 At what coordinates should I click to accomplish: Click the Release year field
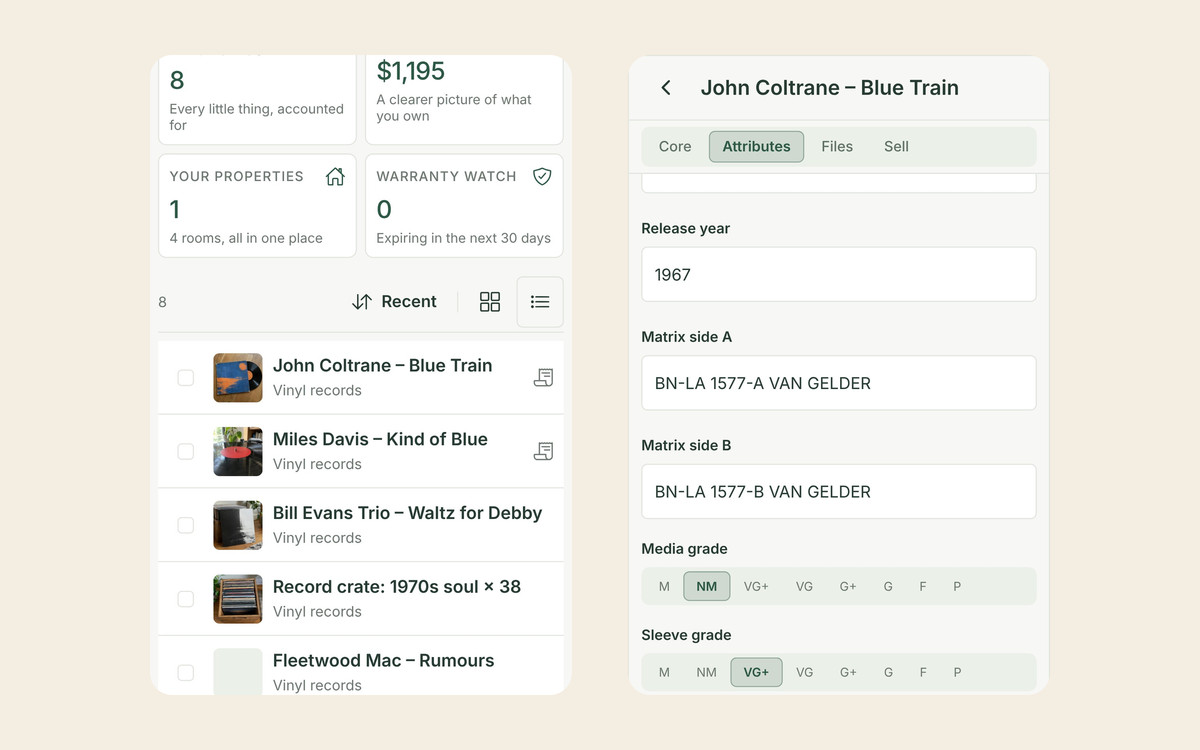pos(839,274)
